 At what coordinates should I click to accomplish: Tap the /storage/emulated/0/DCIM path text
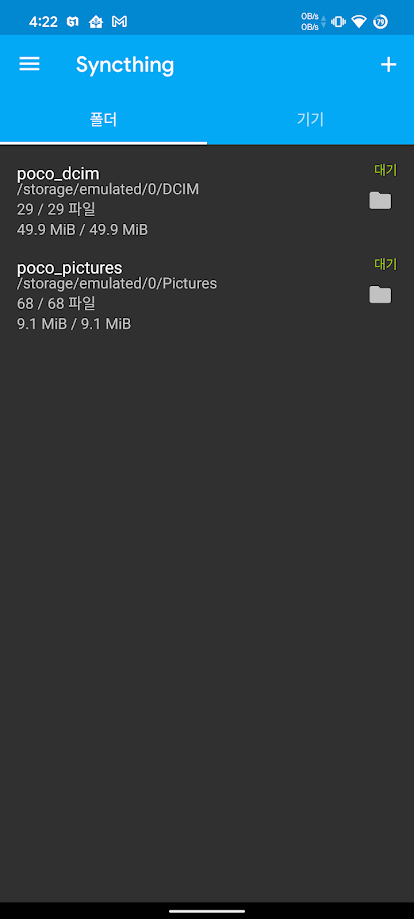(x=108, y=189)
